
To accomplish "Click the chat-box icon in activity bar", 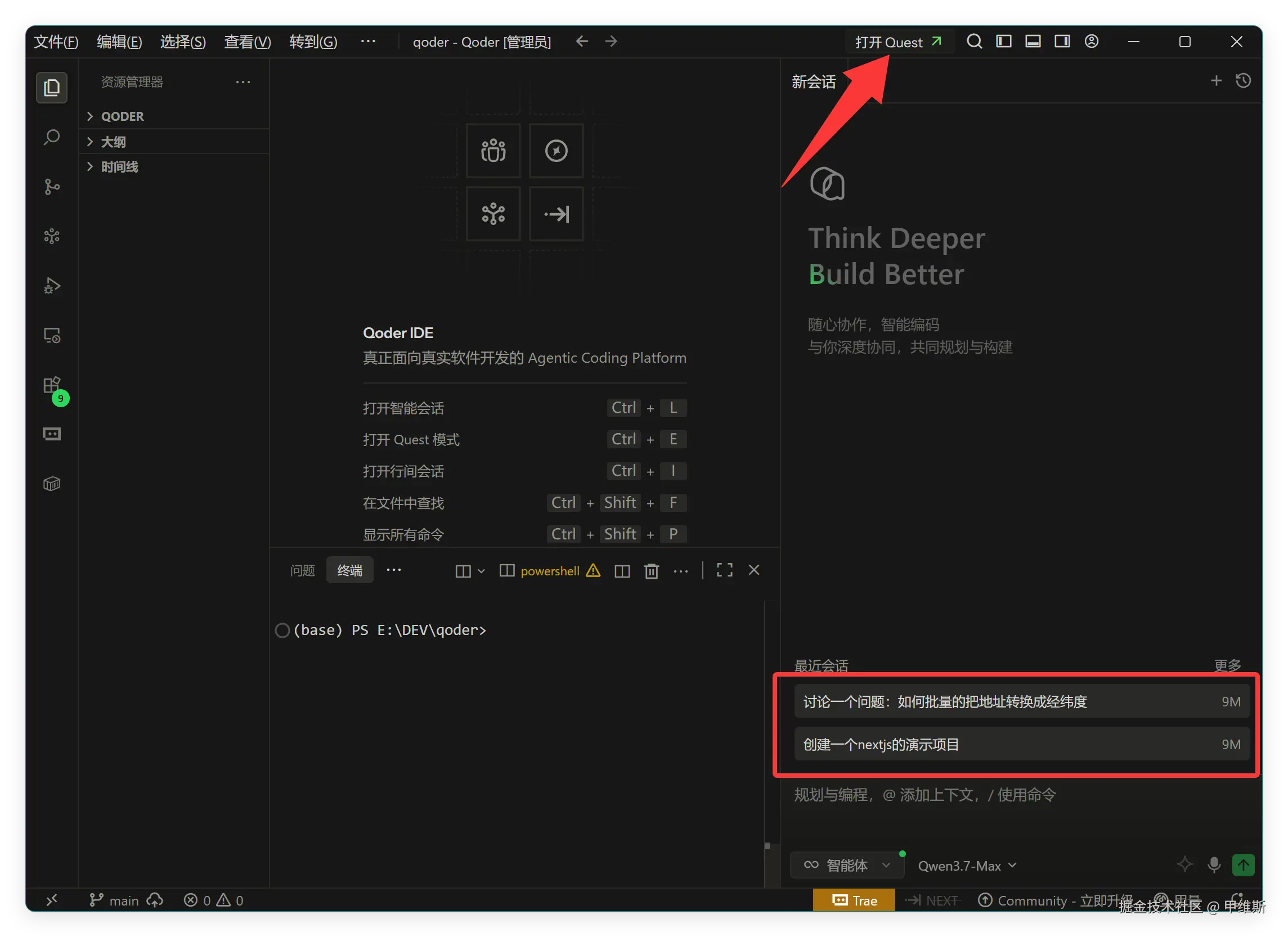I will [52, 434].
